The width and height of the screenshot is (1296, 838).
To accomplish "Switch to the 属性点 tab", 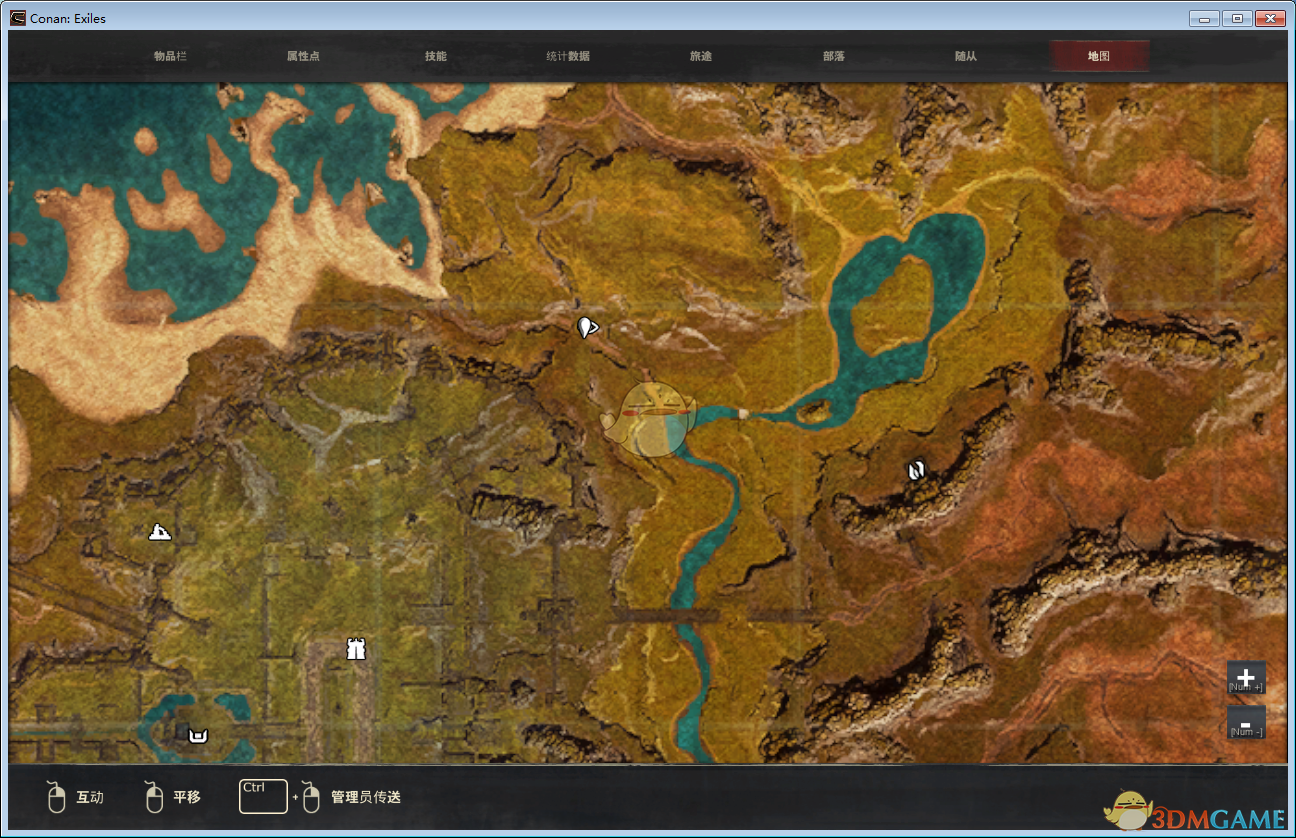I will coord(303,56).
